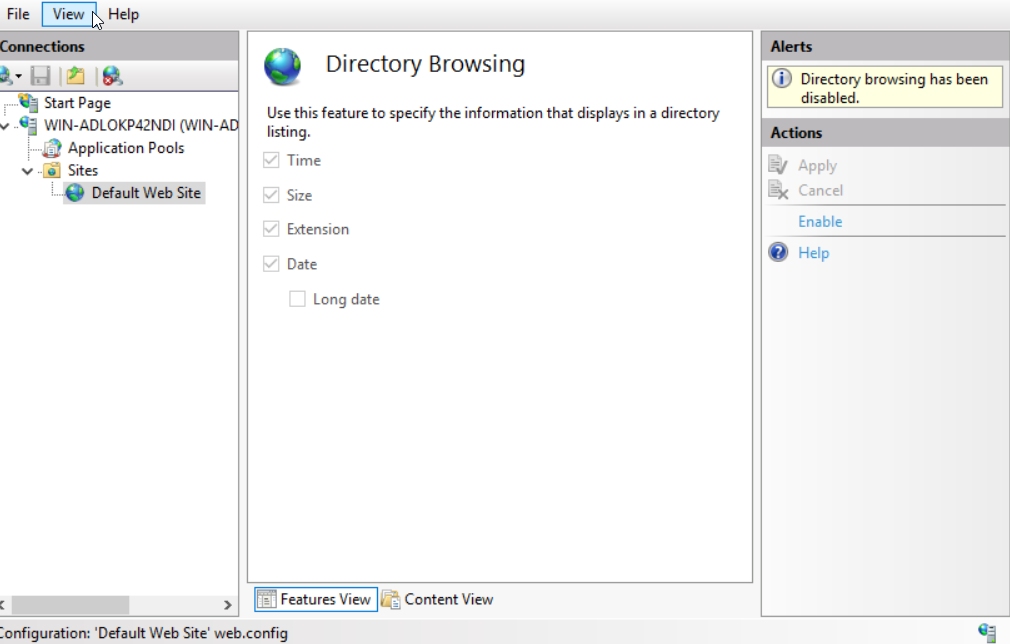Select Default Web Site in tree
This screenshot has width=1010, height=644.
tap(145, 193)
